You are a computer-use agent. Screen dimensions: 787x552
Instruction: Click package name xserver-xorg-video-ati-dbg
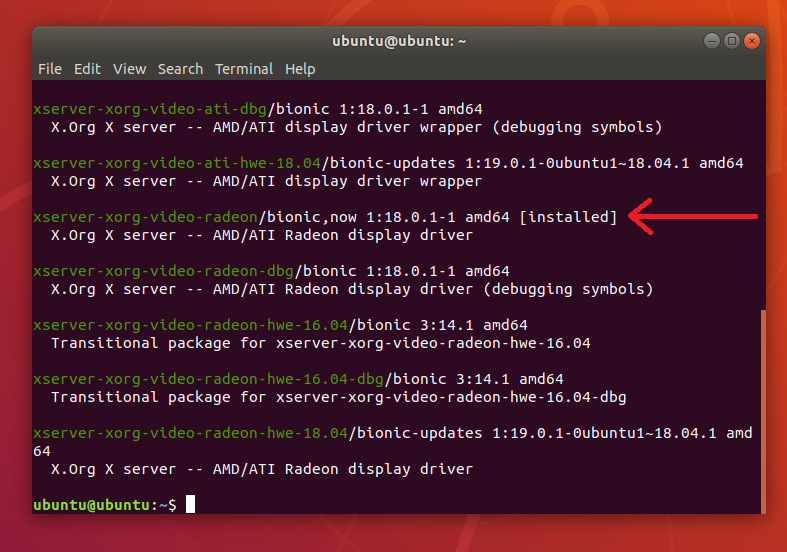click(x=150, y=109)
